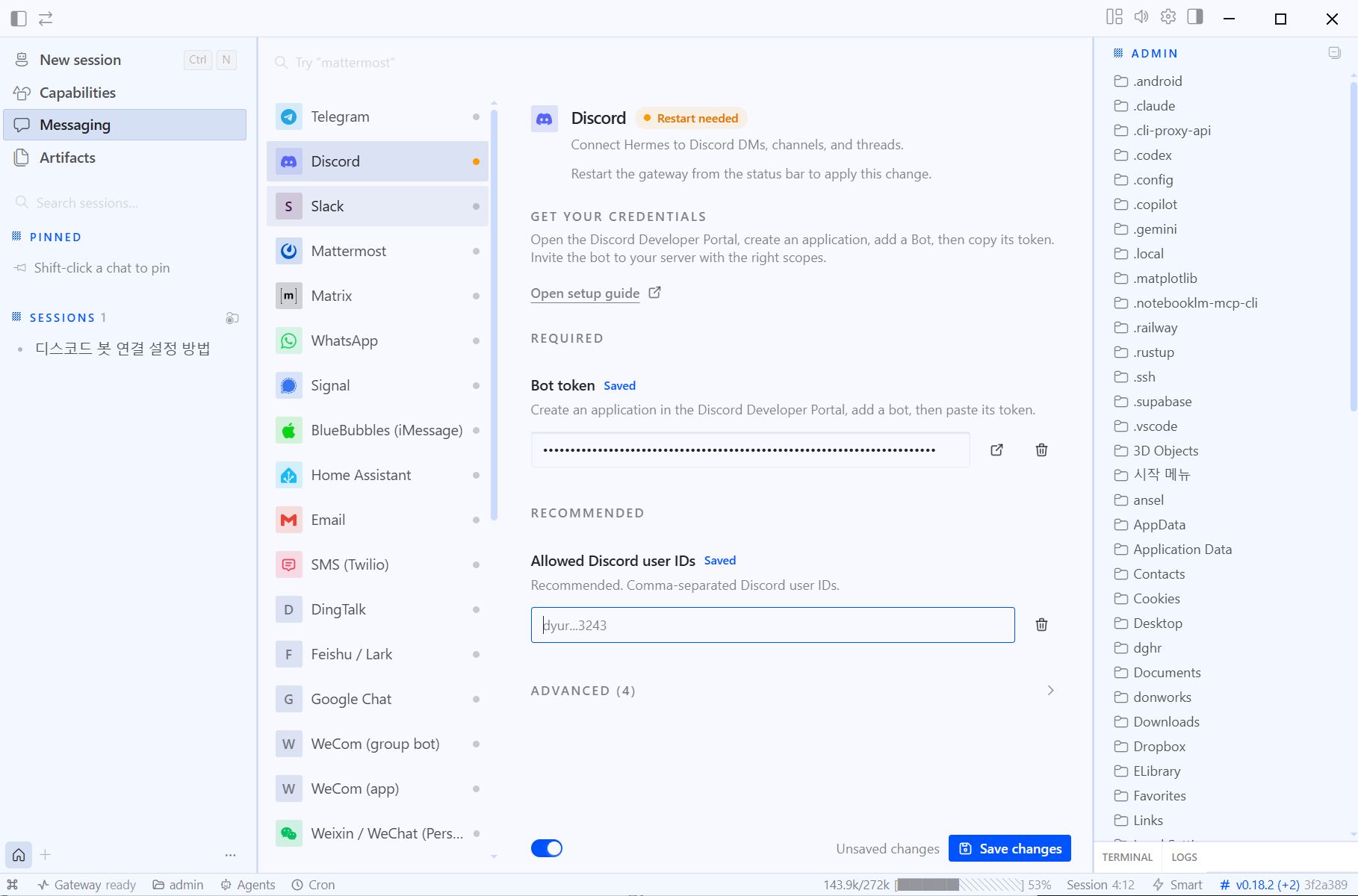
Task: Select the Signal platform icon
Action: point(289,385)
